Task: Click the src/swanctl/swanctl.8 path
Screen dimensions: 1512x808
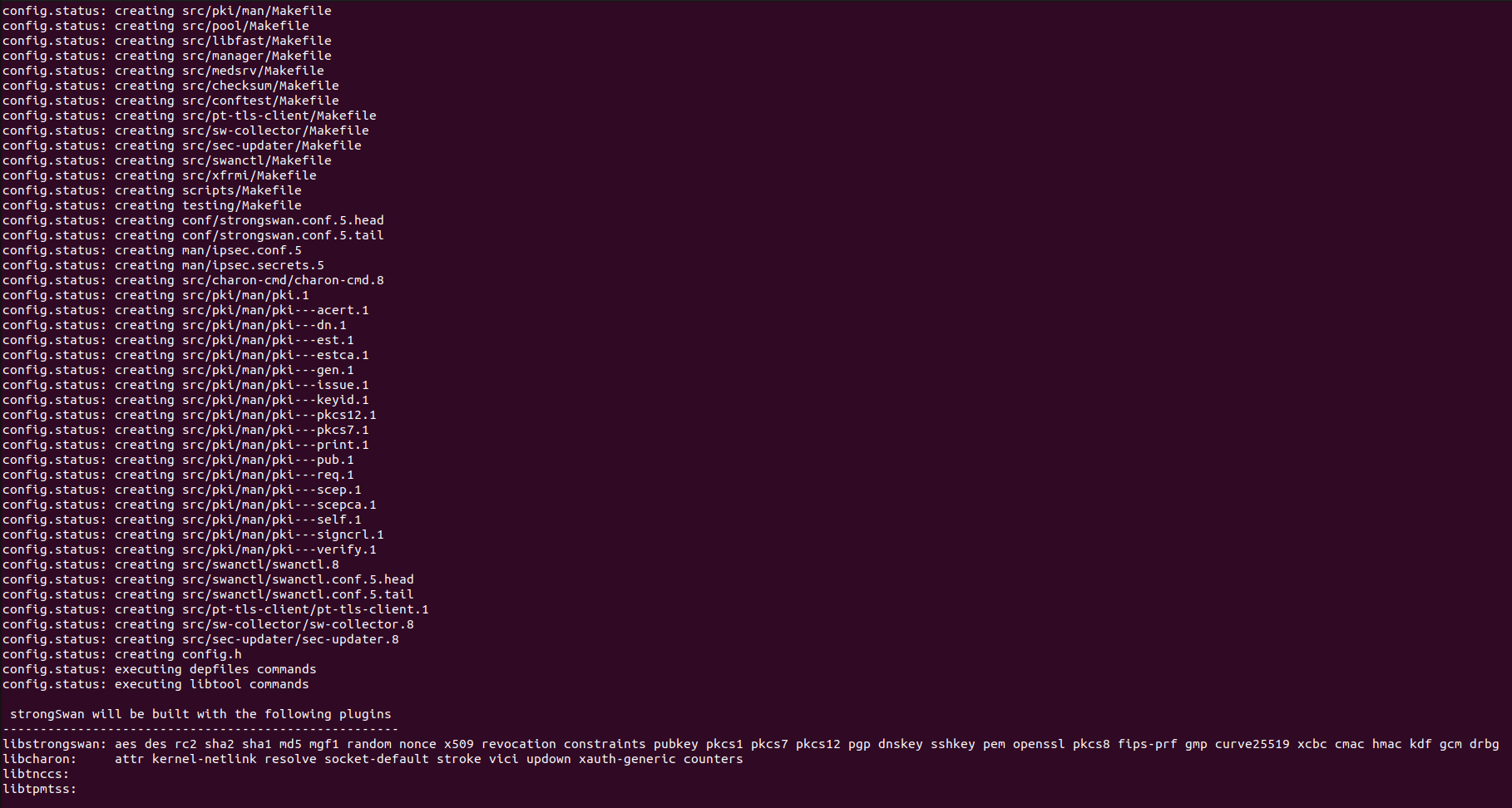Action: tap(260, 564)
